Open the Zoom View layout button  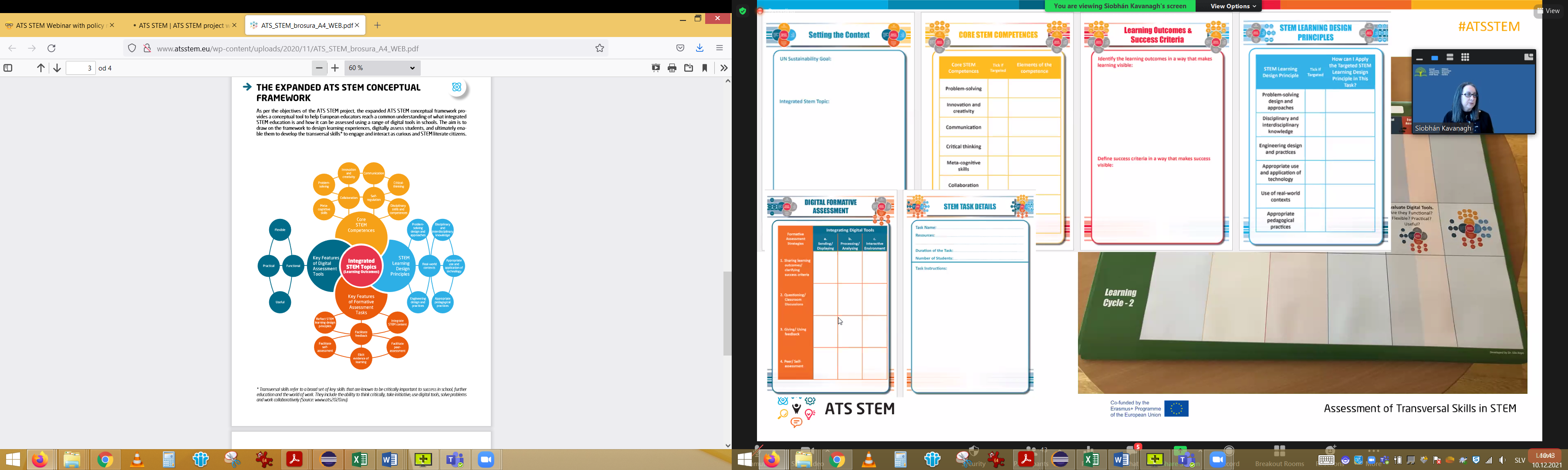pos(1548,11)
